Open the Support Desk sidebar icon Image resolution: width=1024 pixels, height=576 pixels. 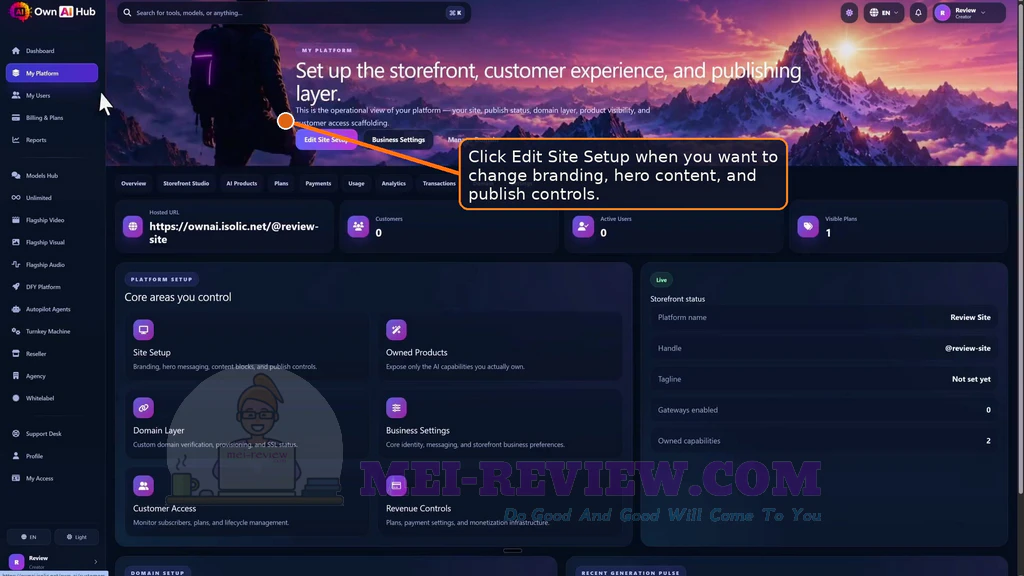(x=16, y=434)
